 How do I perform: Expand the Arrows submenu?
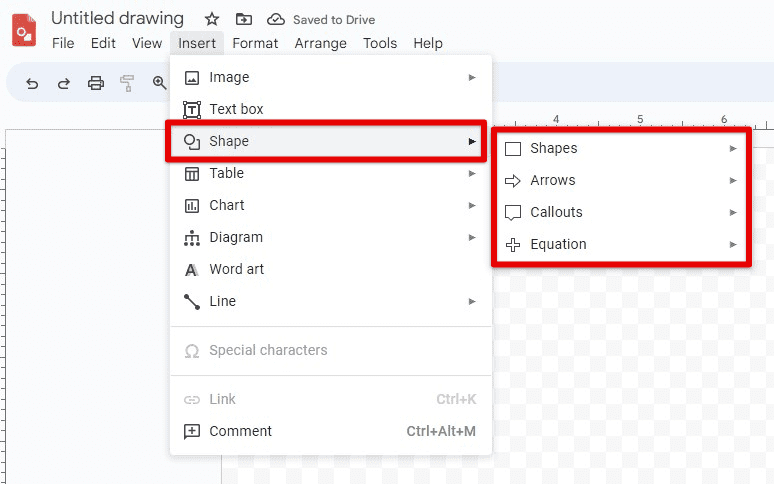tap(621, 181)
